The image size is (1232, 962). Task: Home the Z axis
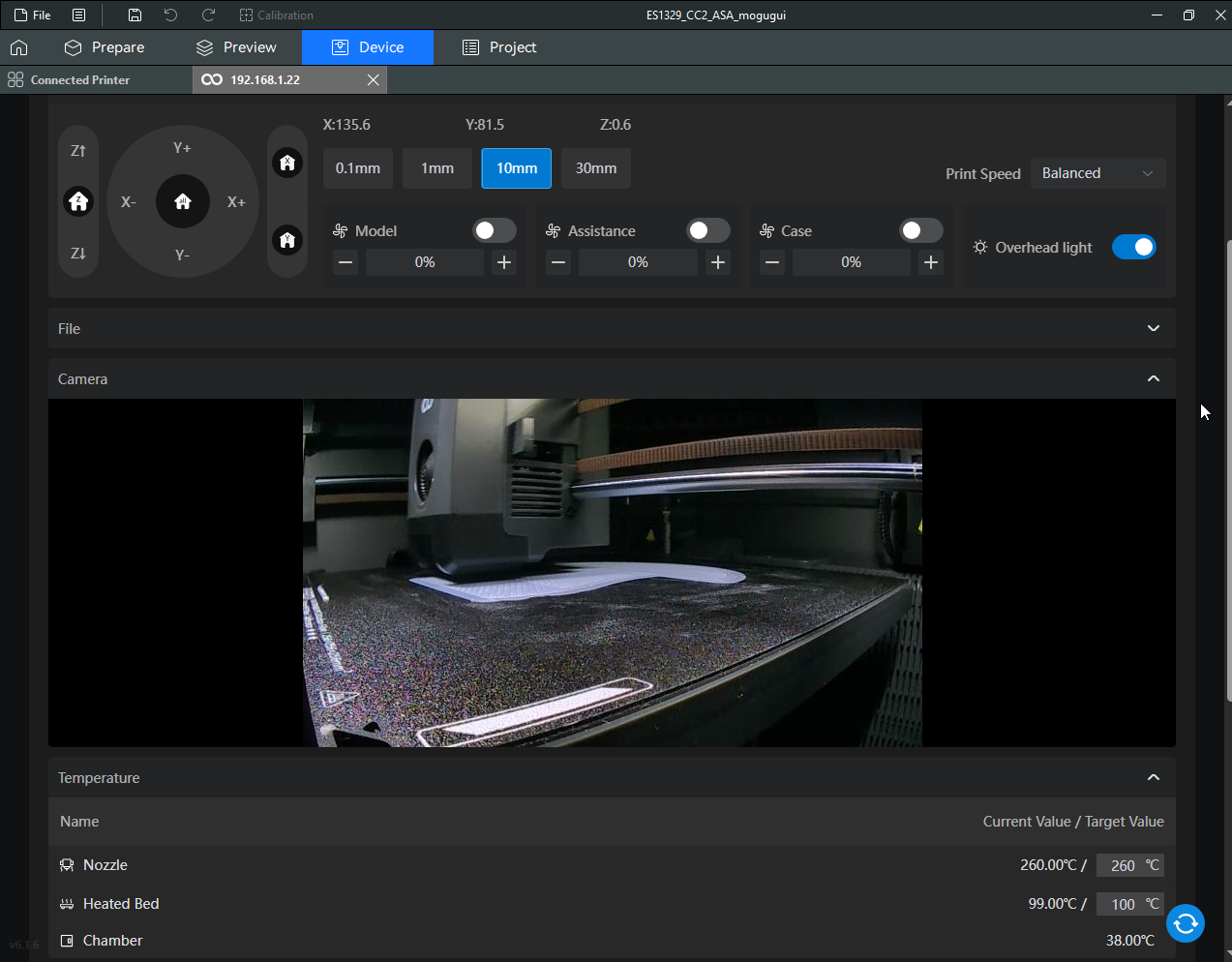[x=78, y=201]
